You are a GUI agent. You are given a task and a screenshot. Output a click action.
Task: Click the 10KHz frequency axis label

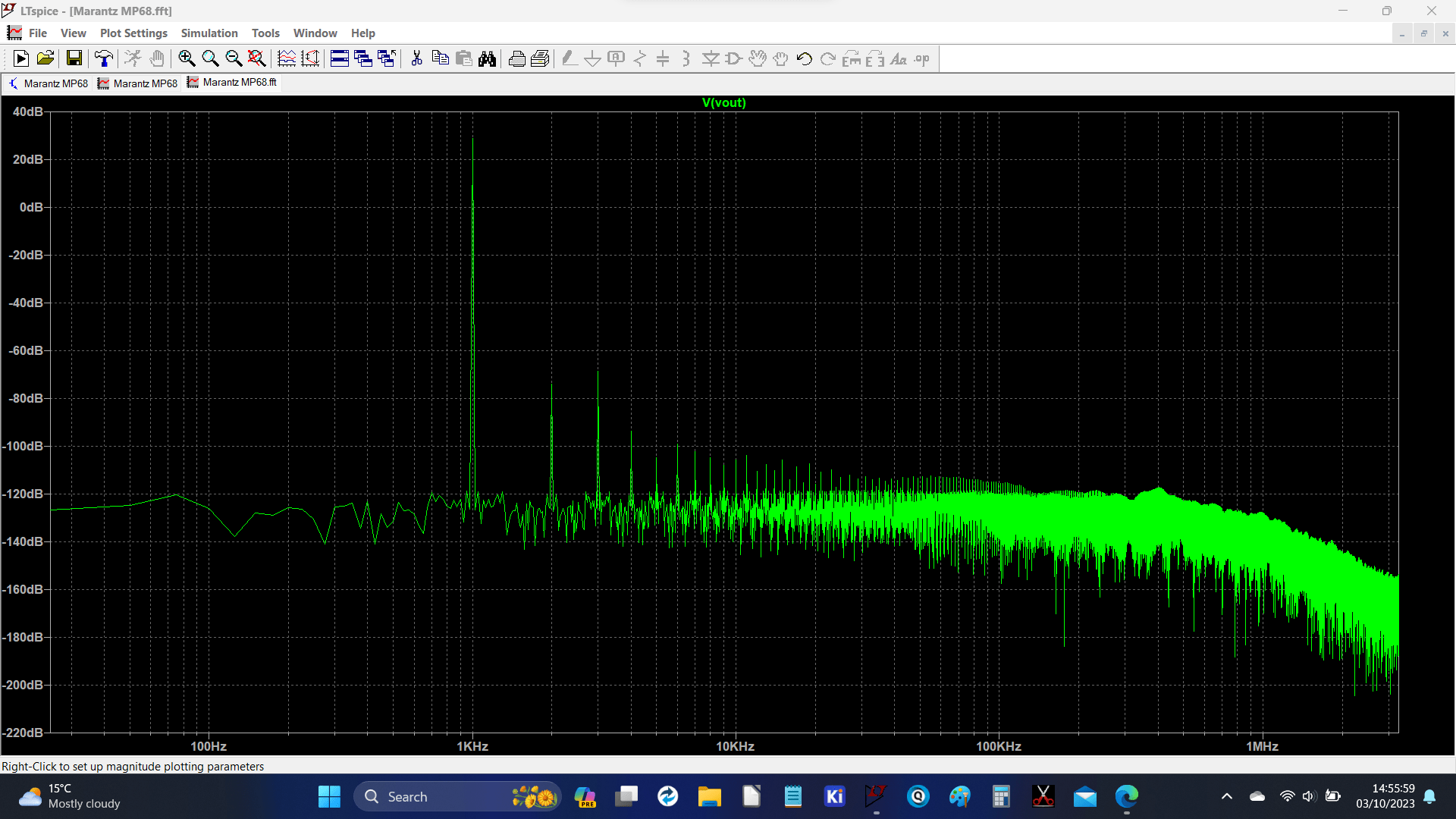(x=736, y=746)
